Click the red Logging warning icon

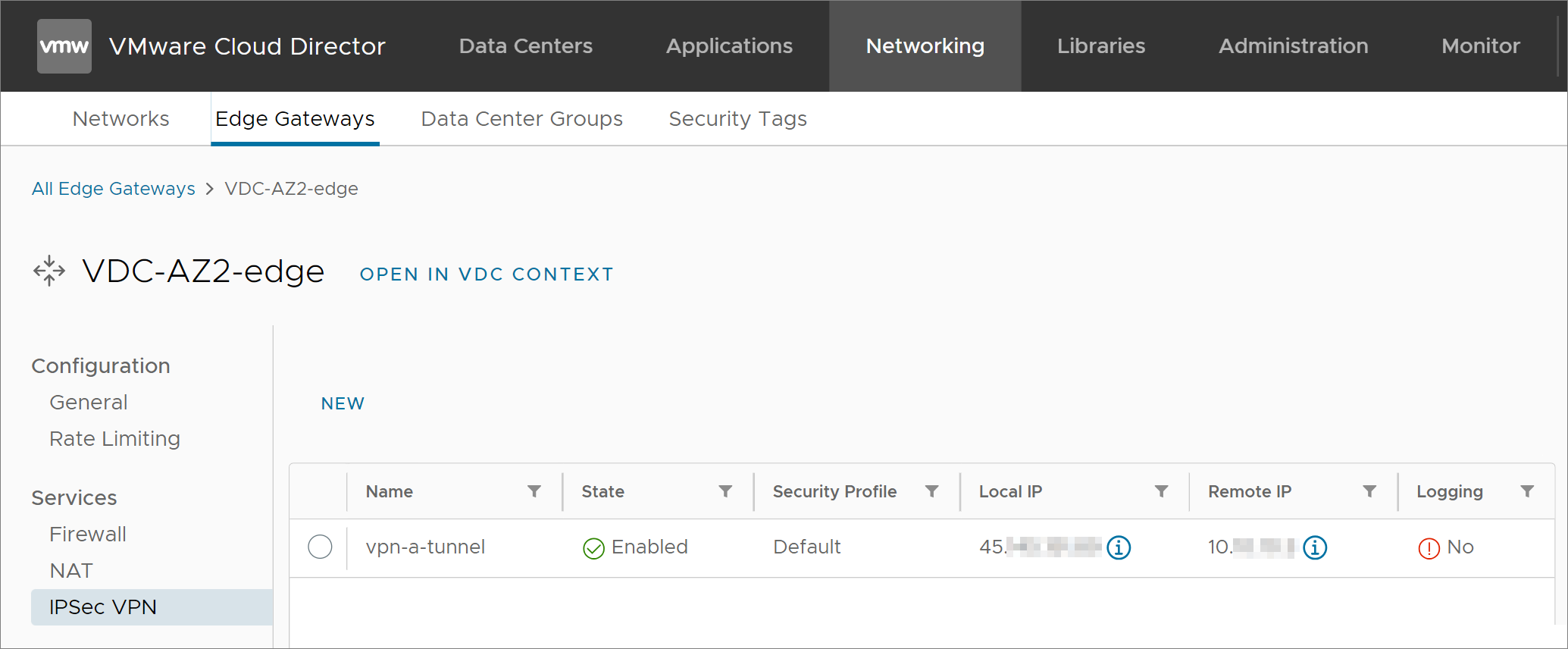click(1429, 548)
